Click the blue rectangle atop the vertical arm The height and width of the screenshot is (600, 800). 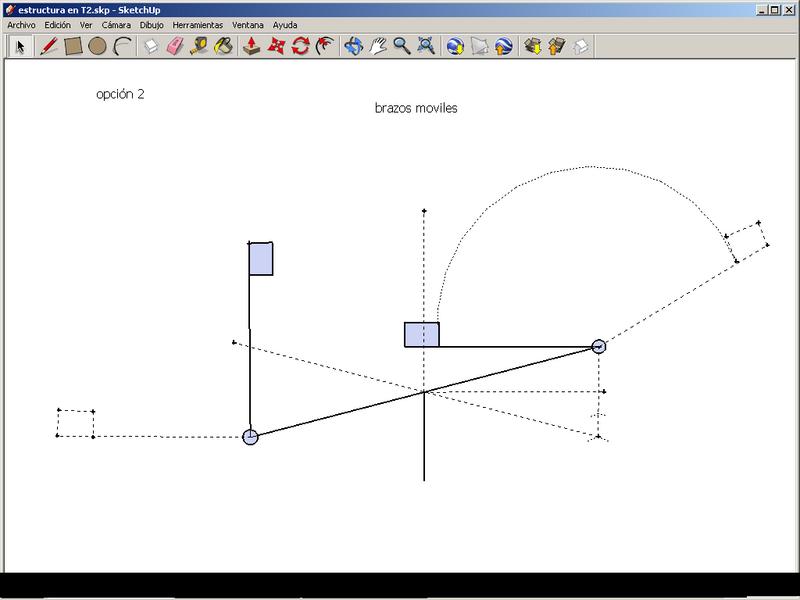(x=261, y=258)
